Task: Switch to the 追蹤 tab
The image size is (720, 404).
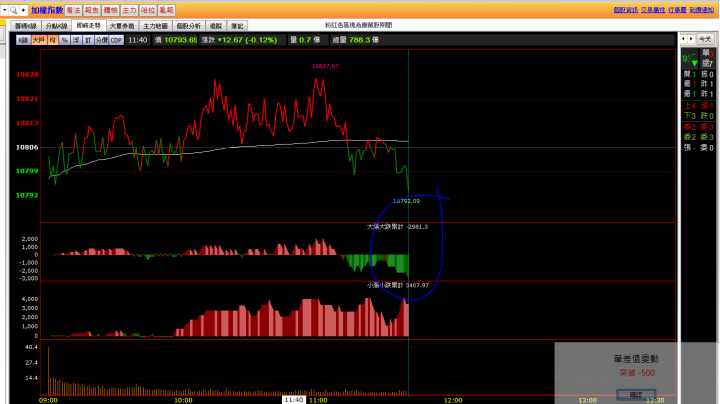Action: [216, 26]
